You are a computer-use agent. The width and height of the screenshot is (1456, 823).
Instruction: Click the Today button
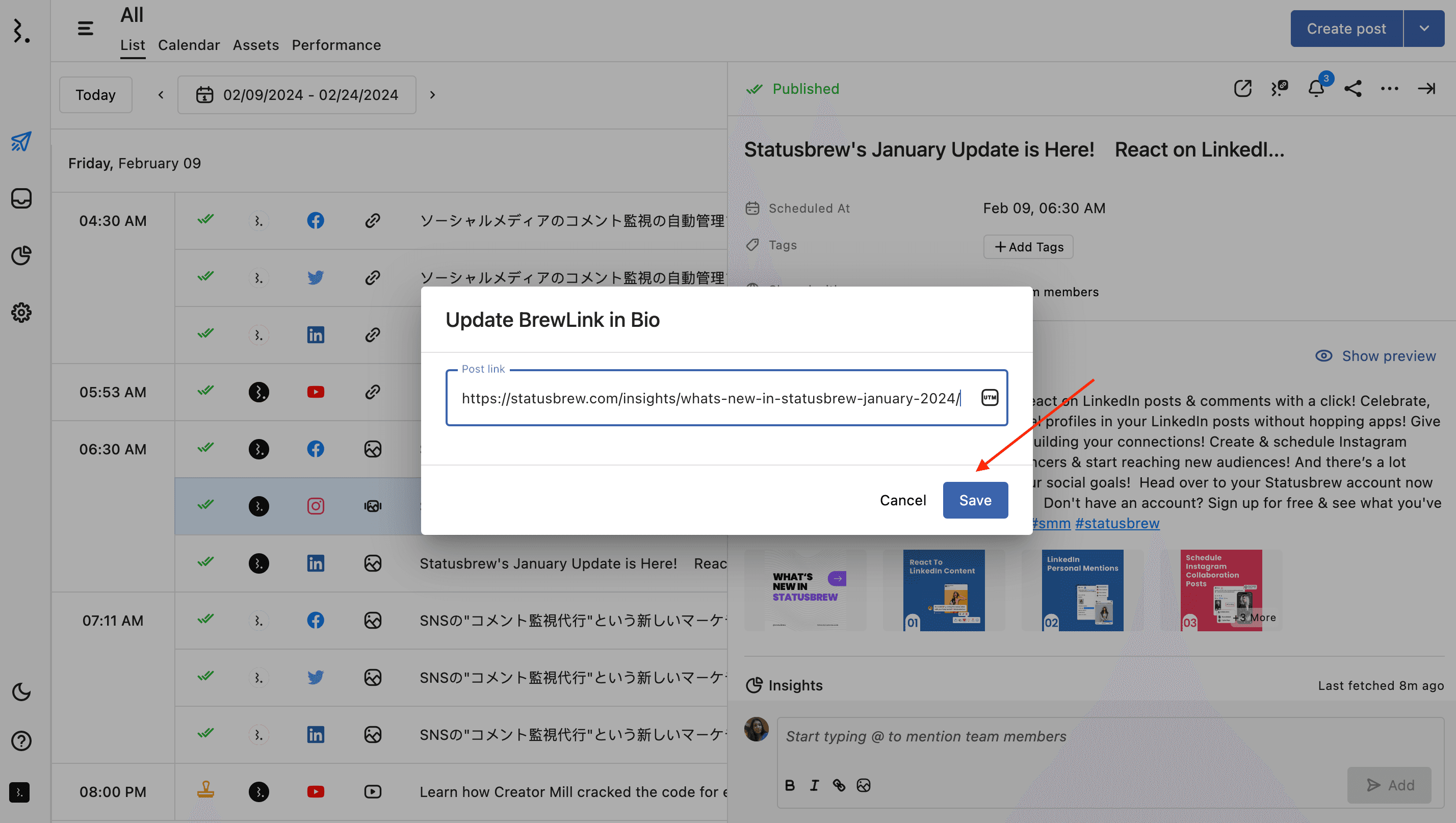pos(95,95)
